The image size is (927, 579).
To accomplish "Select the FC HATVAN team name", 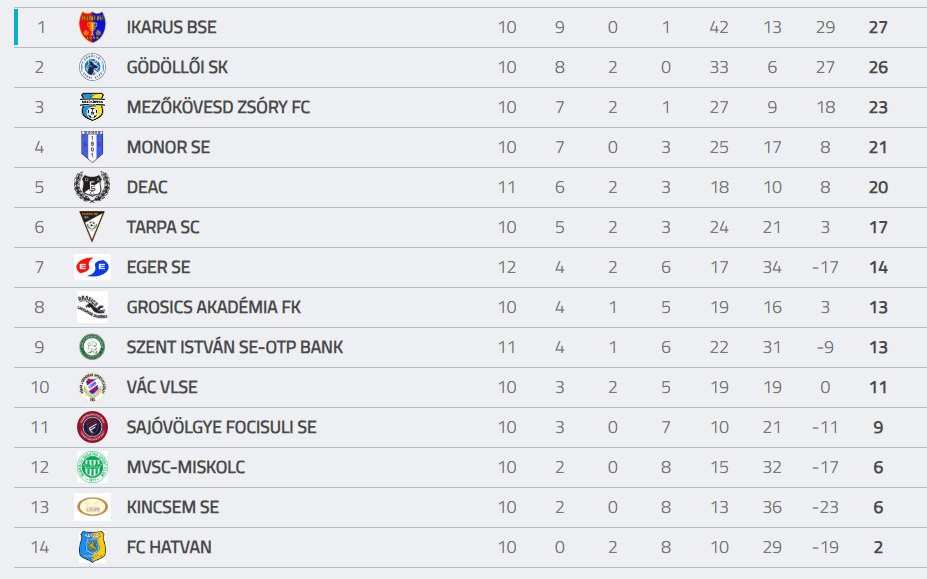I will pos(169,547).
